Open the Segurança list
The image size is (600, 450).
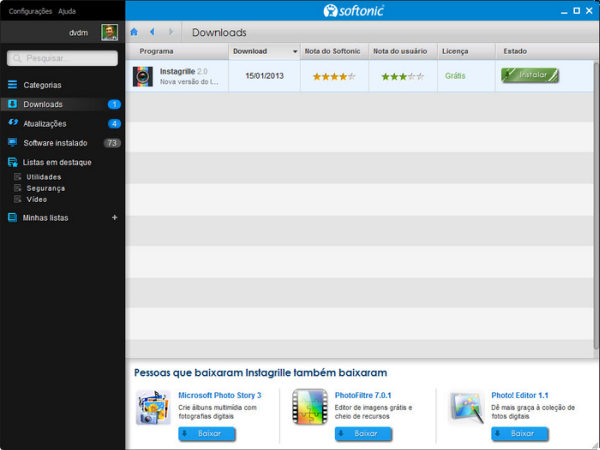[x=45, y=188]
